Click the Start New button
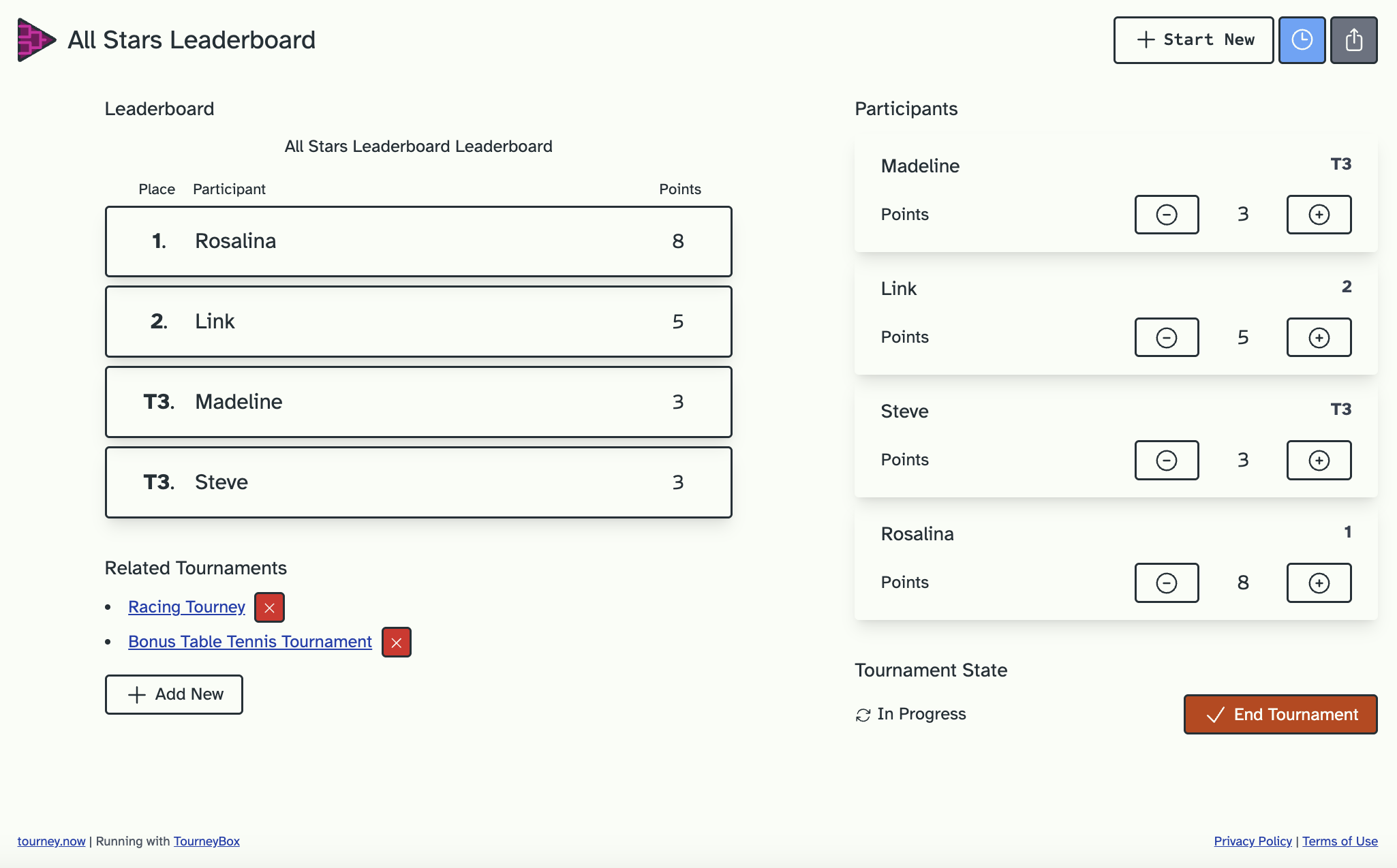Screen dimensions: 1397x868 coord(1193,40)
